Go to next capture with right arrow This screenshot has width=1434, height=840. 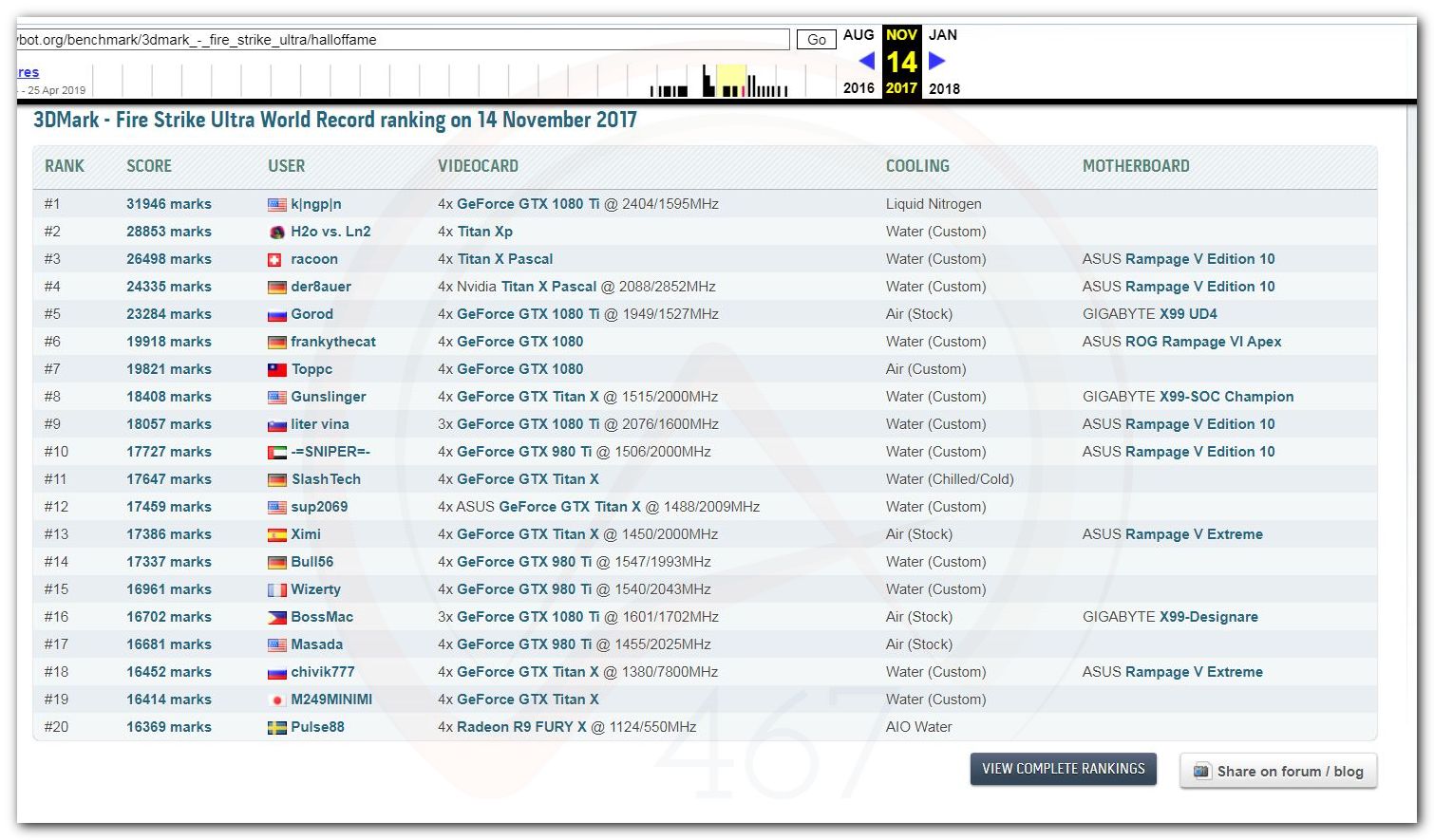(936, 61)
